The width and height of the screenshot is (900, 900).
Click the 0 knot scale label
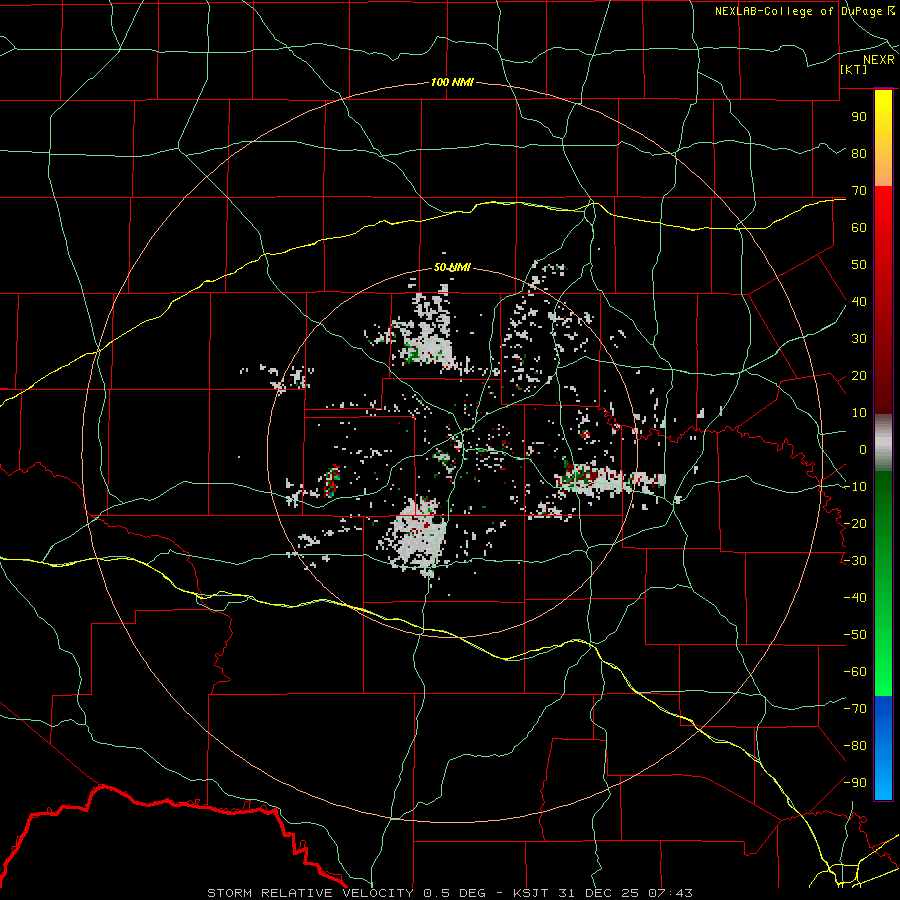863,450
